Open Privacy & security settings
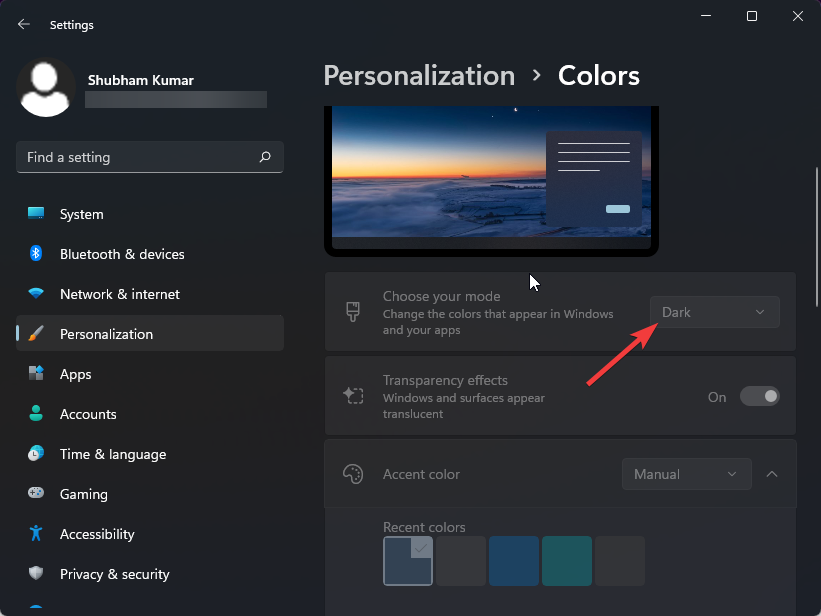The image size is (821, 616). 150,574
